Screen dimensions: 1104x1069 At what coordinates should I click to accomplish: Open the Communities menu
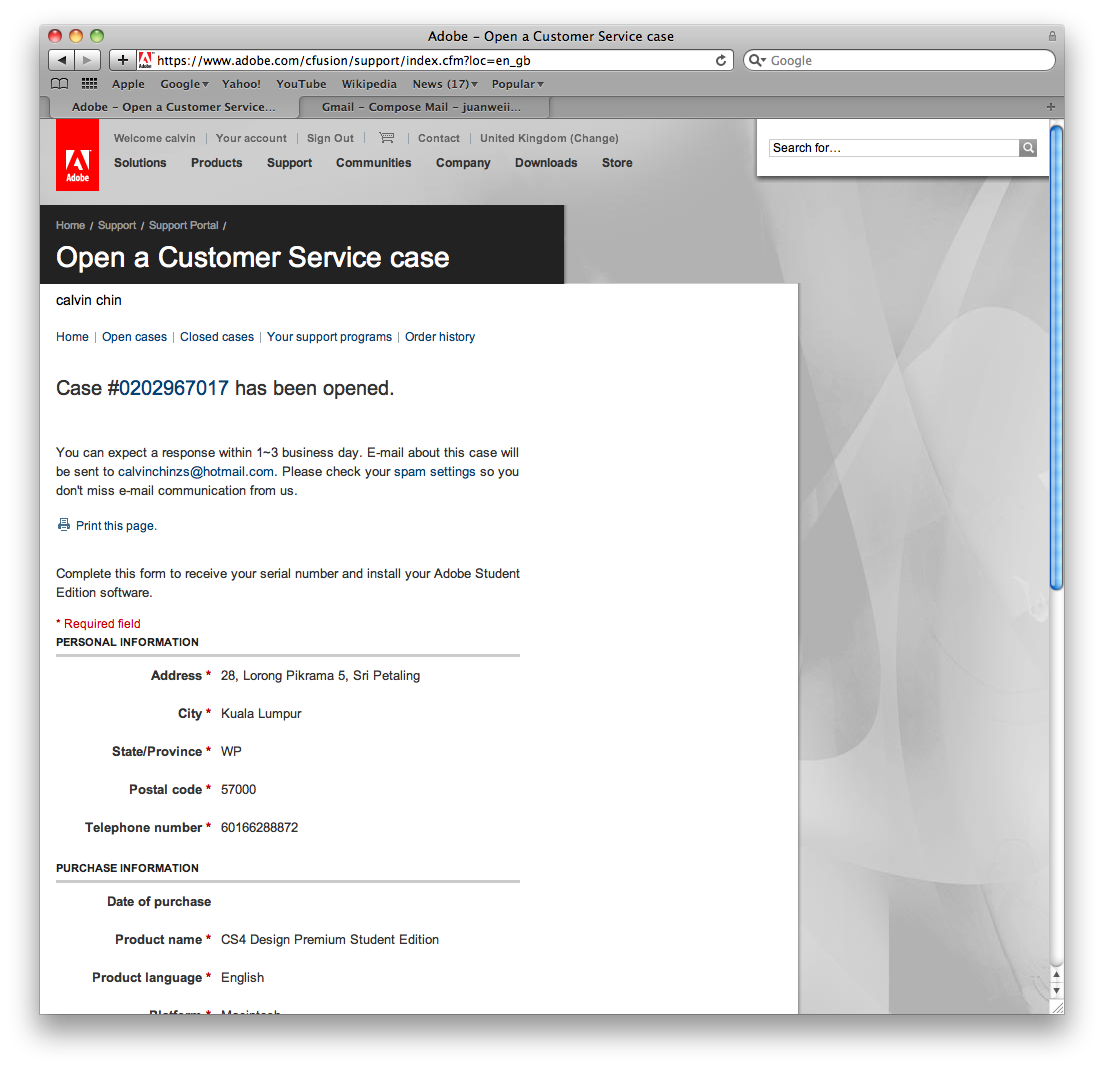373,163
